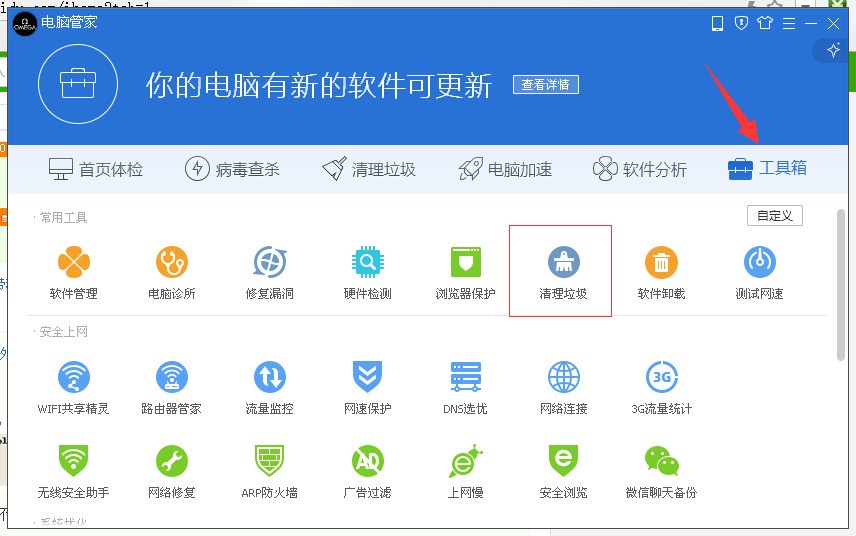Click the vertical scrollbar of tool list
The image size is (856, 536).
[x=841, y=285]
